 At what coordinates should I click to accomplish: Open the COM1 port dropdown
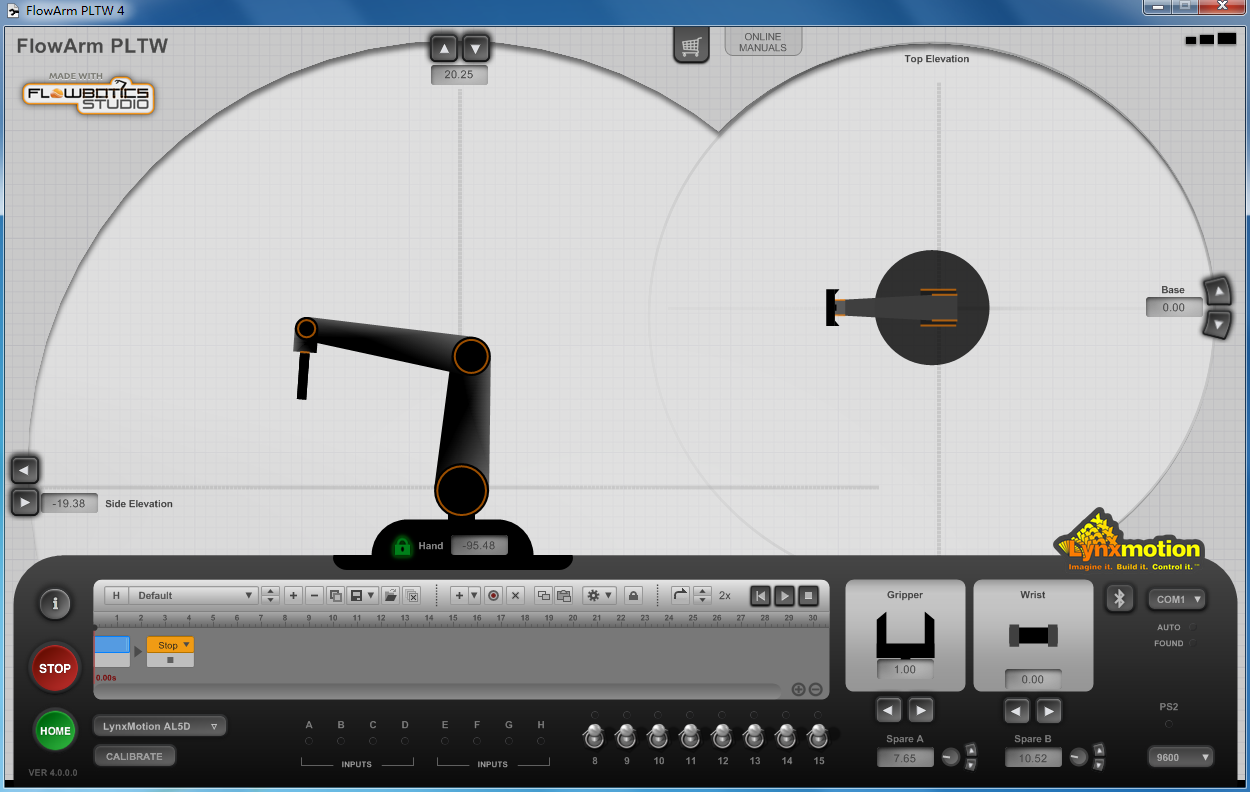click(x=1175, y=599)
